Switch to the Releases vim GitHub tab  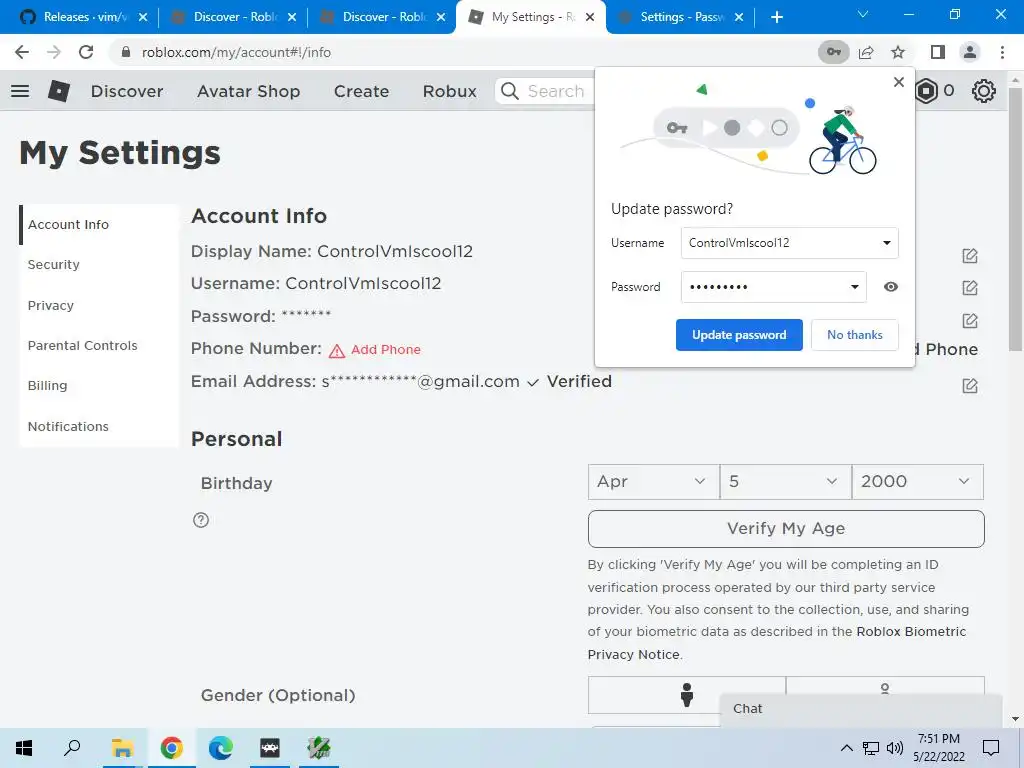pos(84,17)
